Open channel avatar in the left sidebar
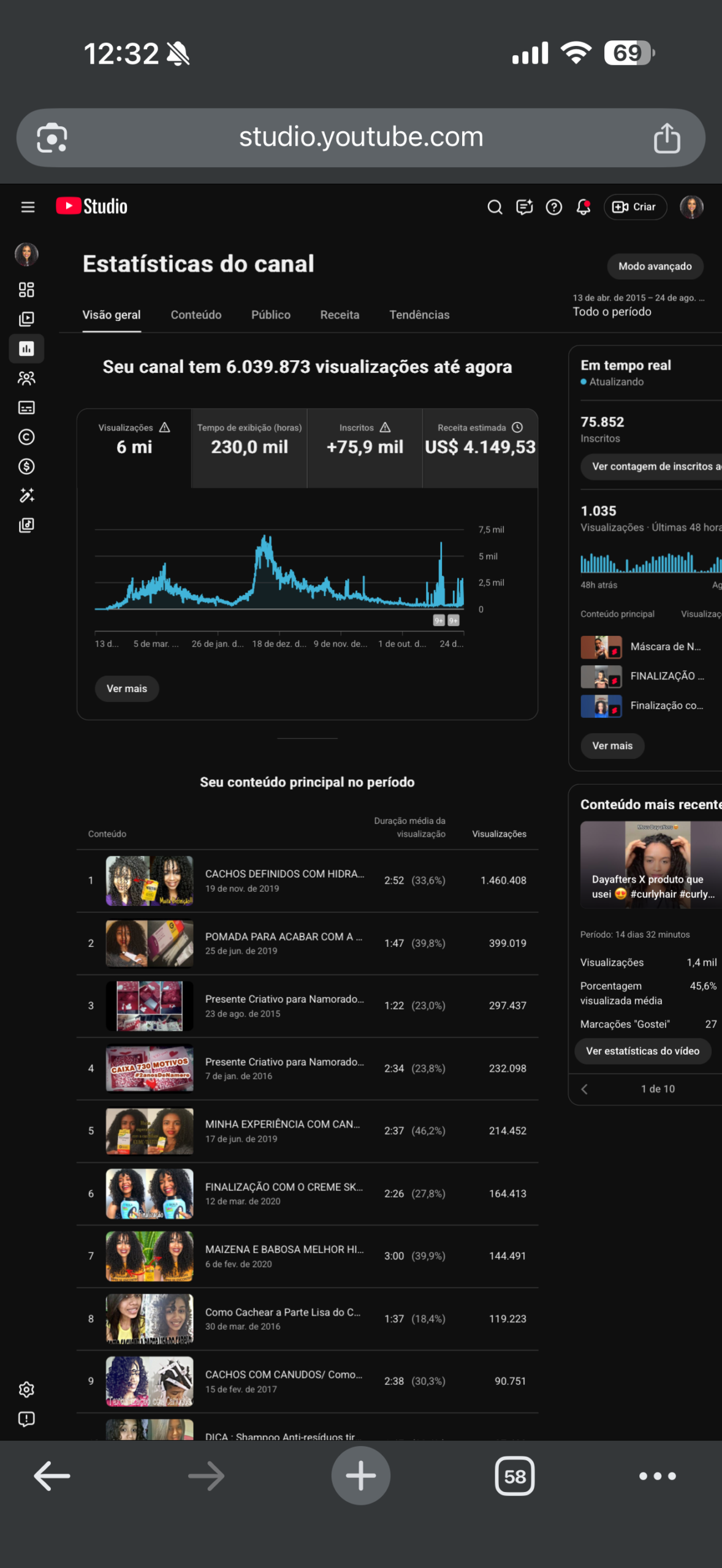 click(26, 254)
